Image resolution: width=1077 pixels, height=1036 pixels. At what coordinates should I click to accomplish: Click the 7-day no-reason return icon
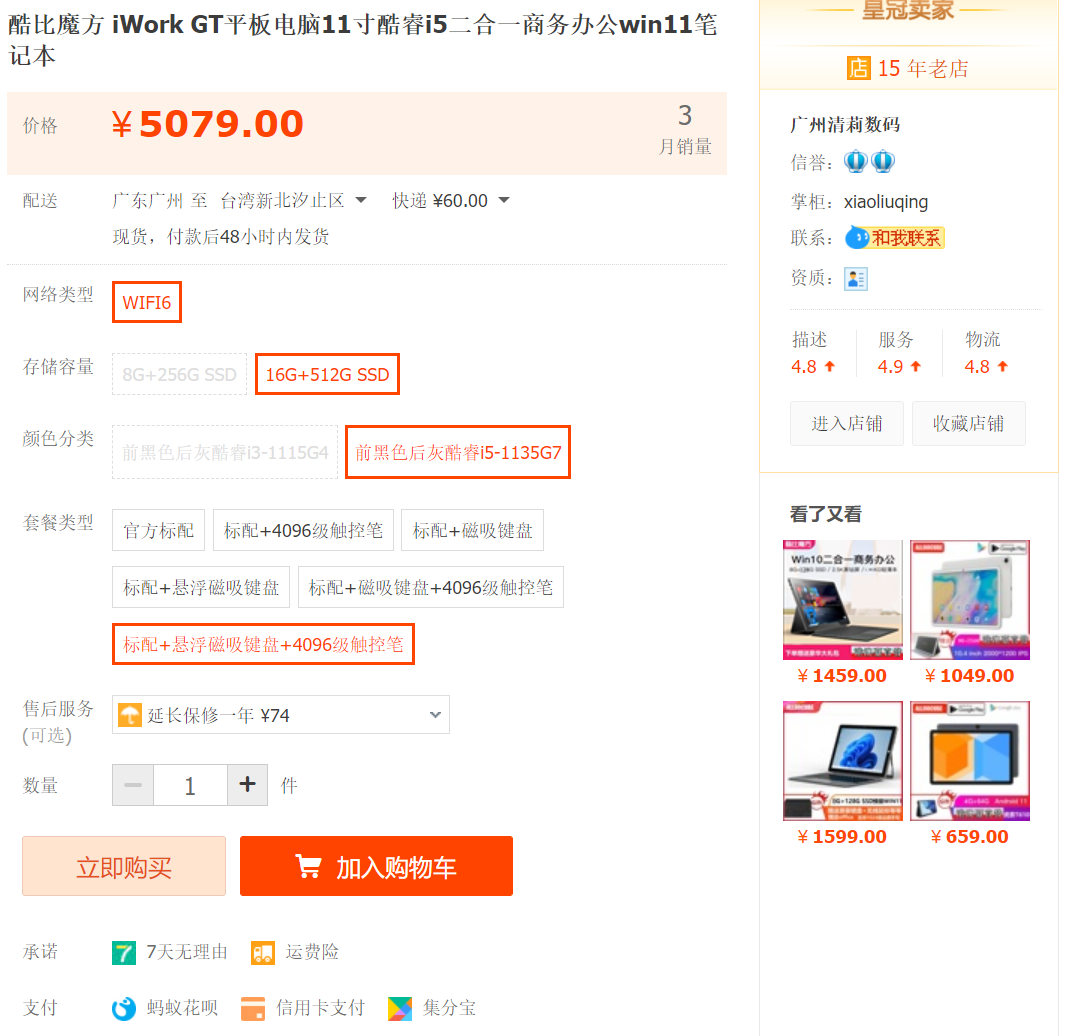tap(123, 952)
